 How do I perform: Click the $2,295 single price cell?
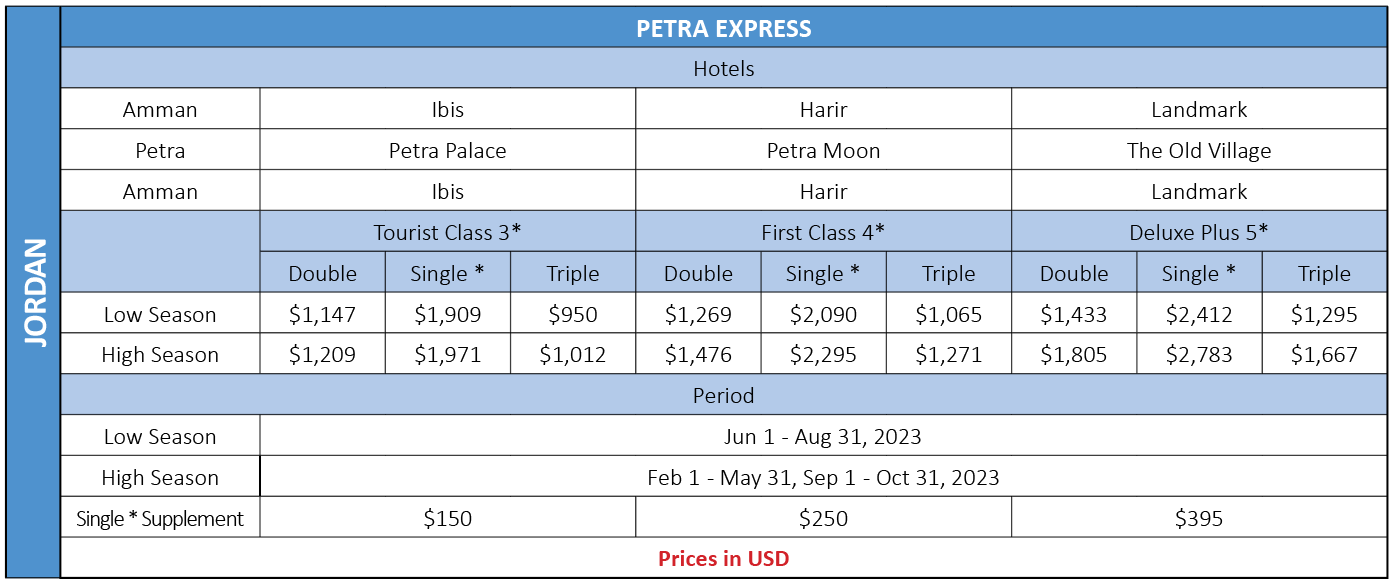pos(824,355)
